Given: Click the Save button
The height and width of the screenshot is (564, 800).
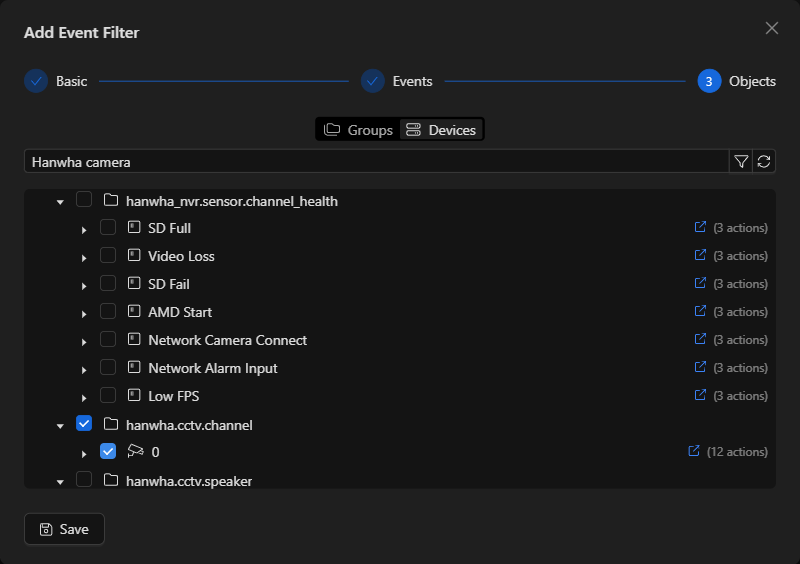Looking at the screenshot, I should pos(64,529).
